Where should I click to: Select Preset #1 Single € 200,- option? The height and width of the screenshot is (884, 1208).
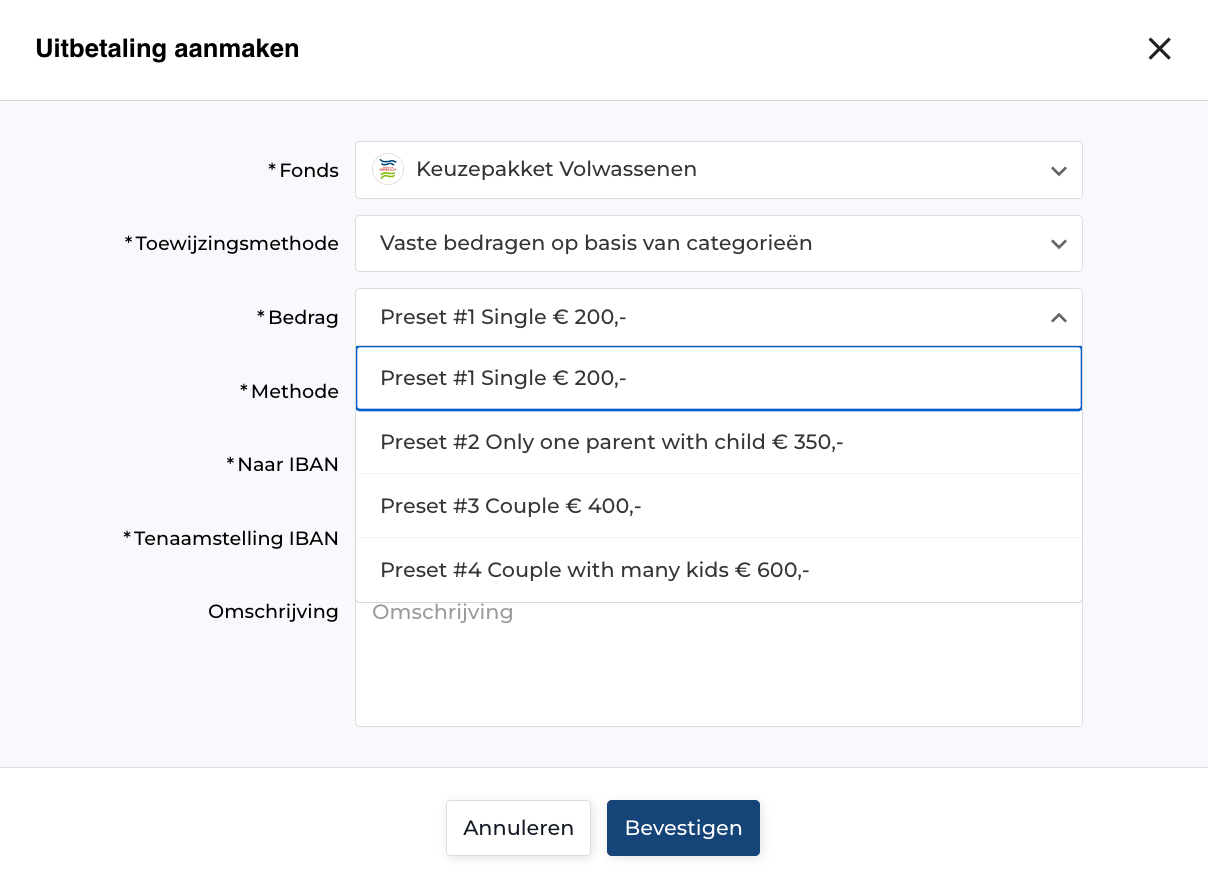pyautogui.click(x=718, y=378)
